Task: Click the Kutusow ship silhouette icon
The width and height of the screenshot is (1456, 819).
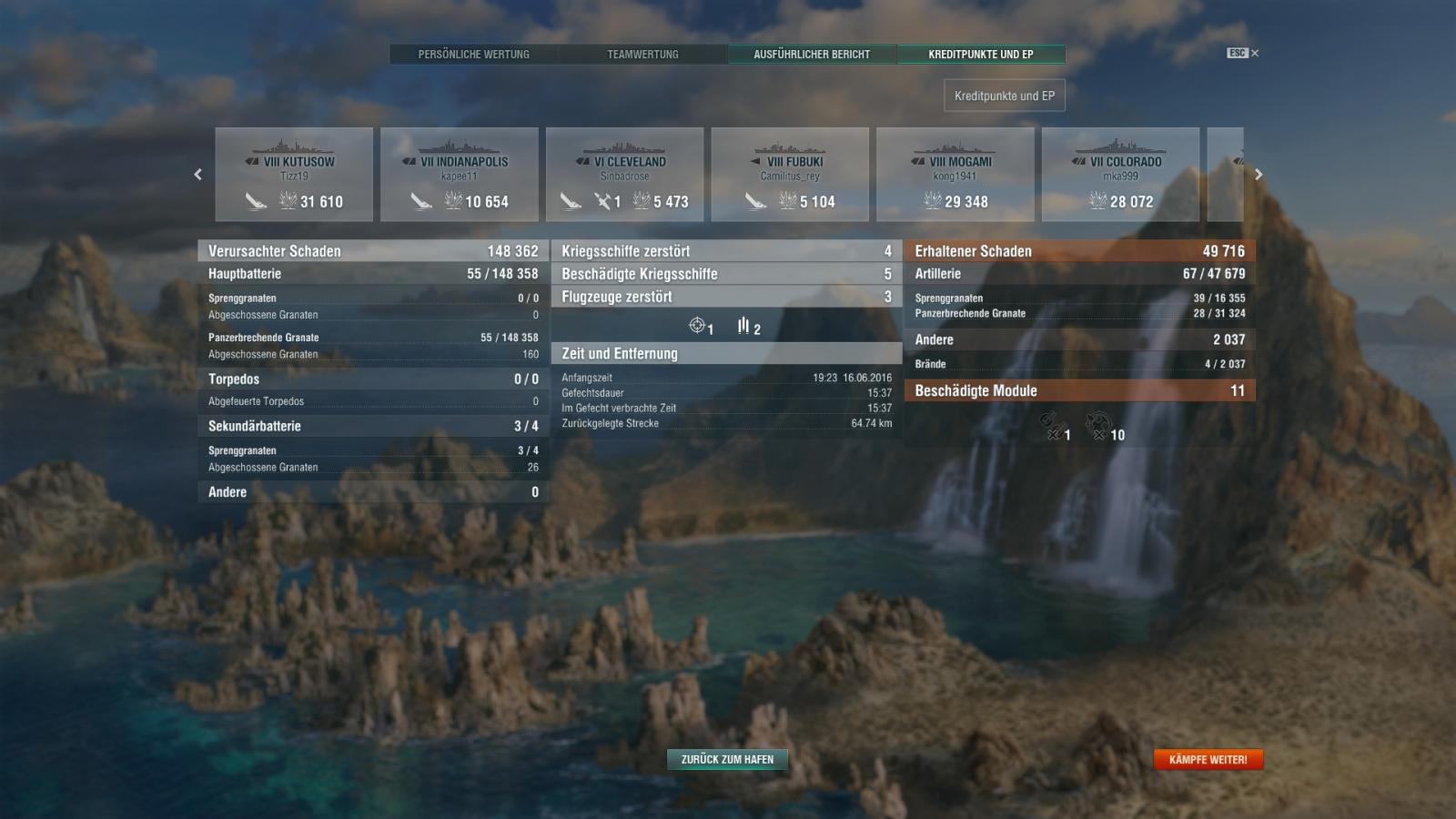Action: pos(294,147)
